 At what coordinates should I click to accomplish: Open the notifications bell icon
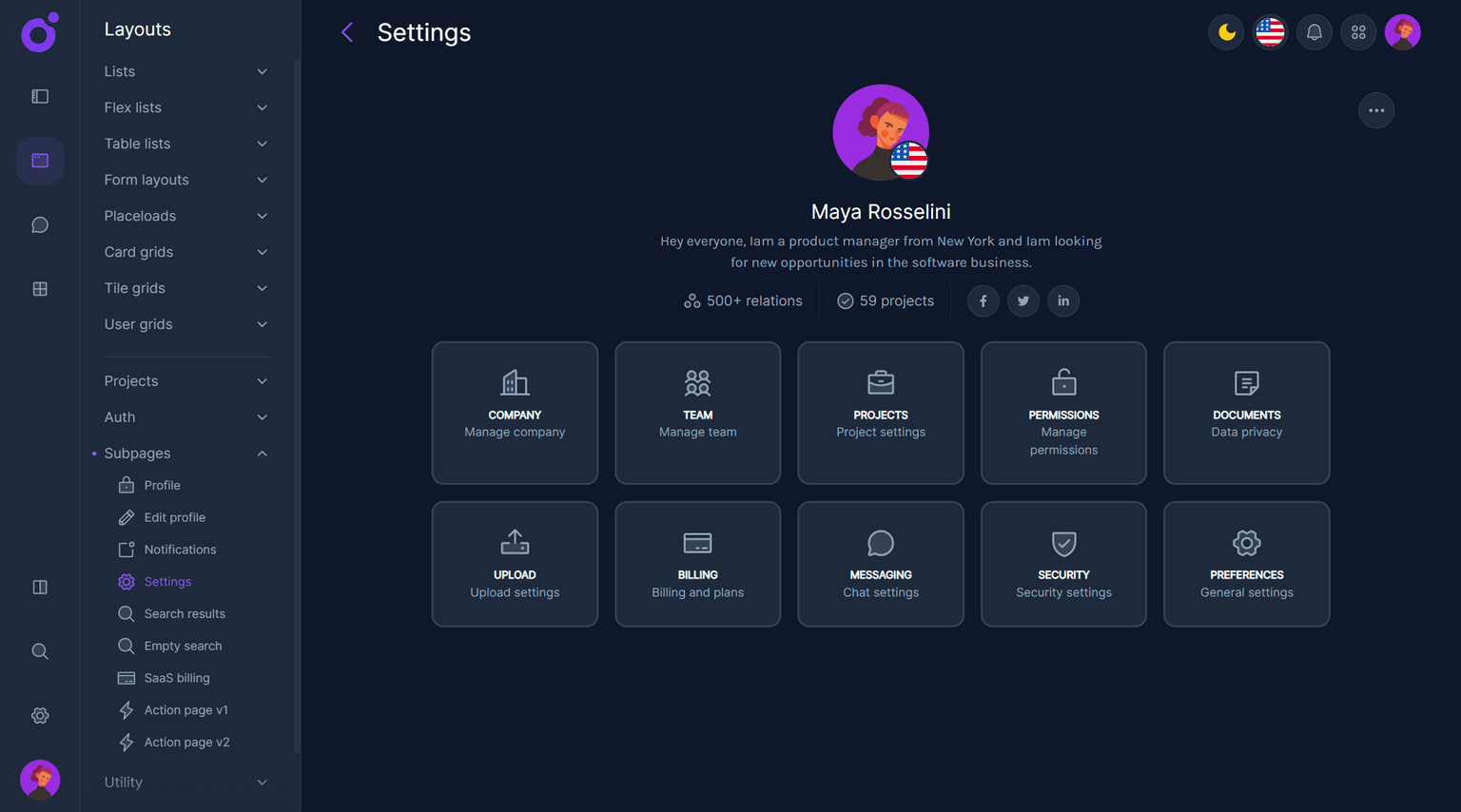tap(1314, 32)
